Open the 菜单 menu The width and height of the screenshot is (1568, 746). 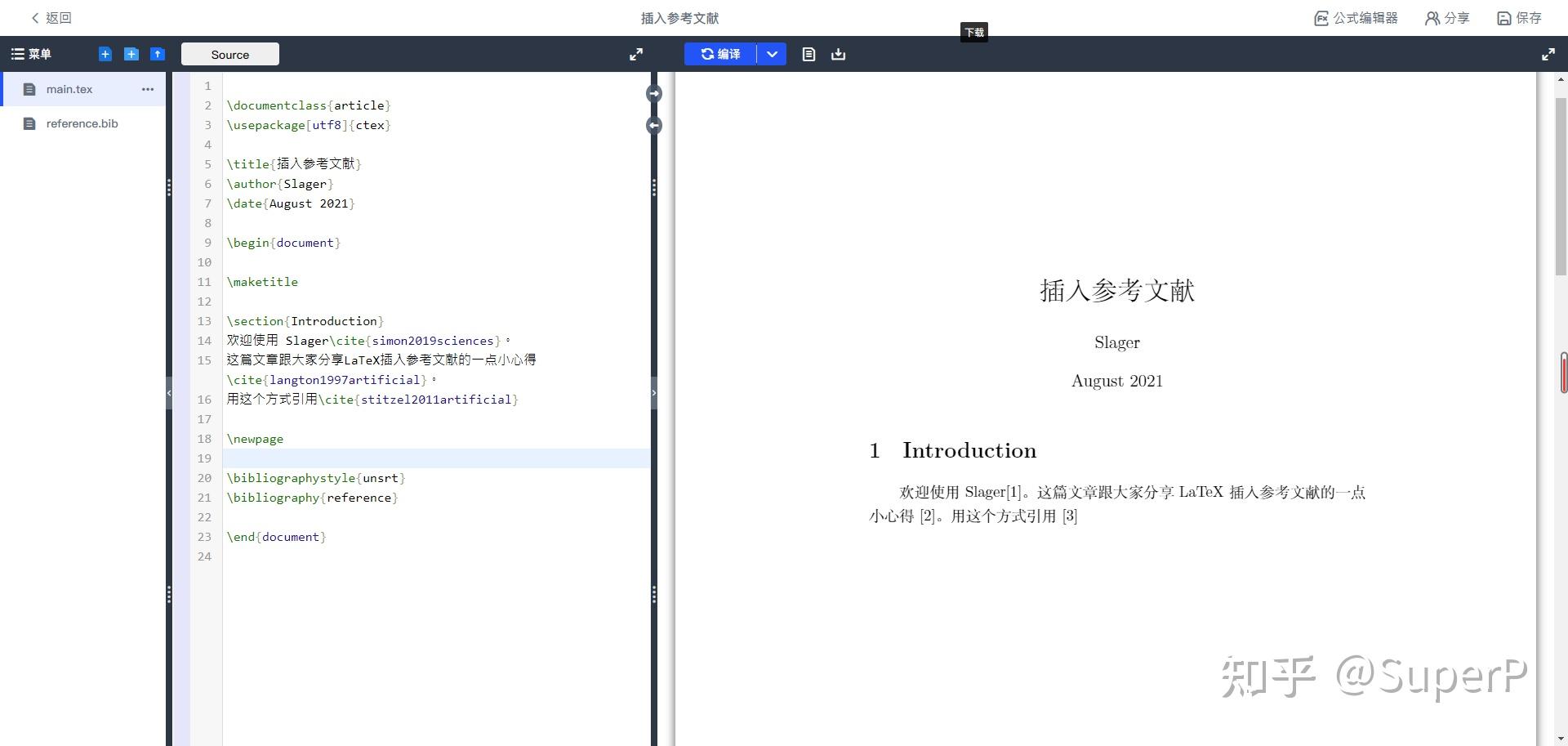[x=31, y=55]
